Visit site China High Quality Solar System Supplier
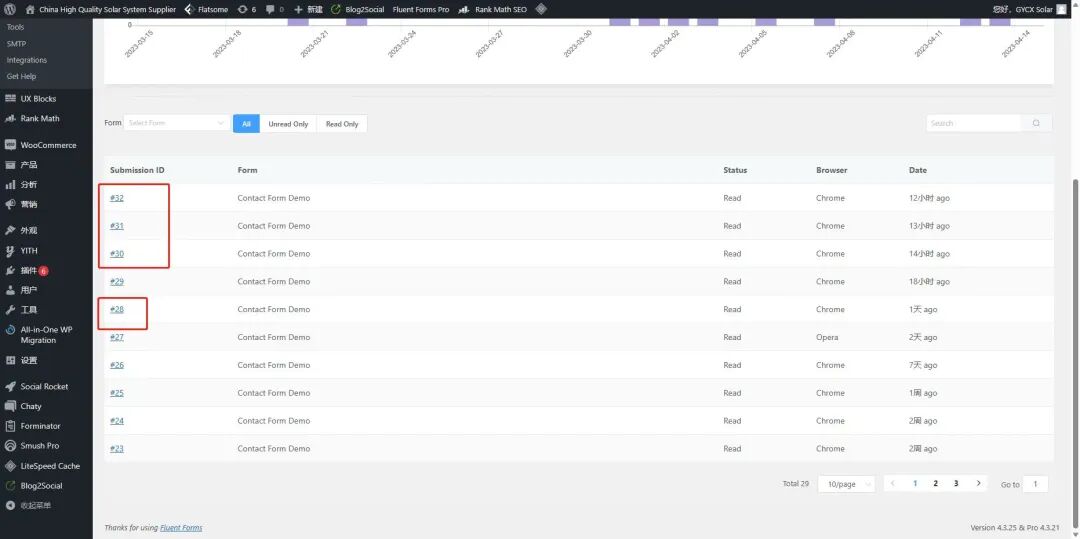This screenshot has height=539, width=1080. 101,10
